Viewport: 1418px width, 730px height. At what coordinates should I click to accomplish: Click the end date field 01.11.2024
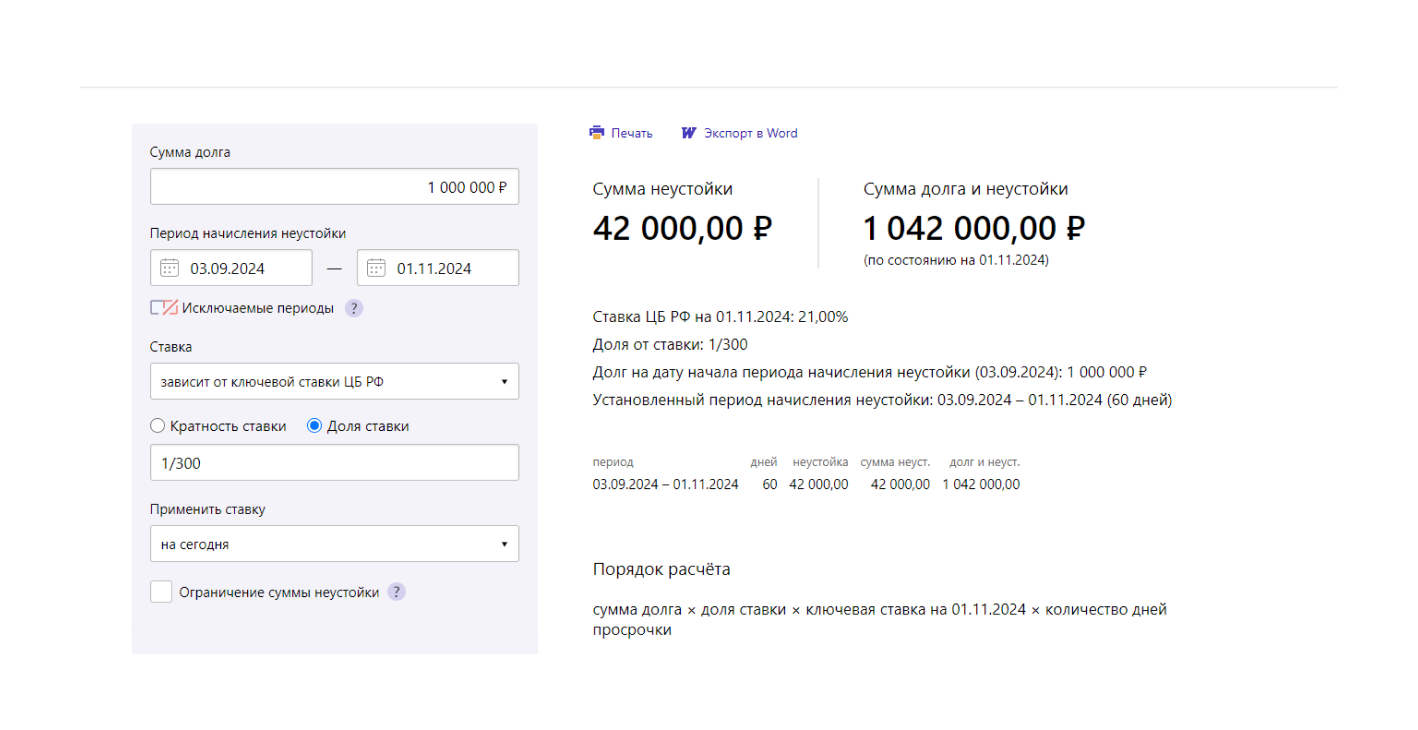(x=450, y=268)
